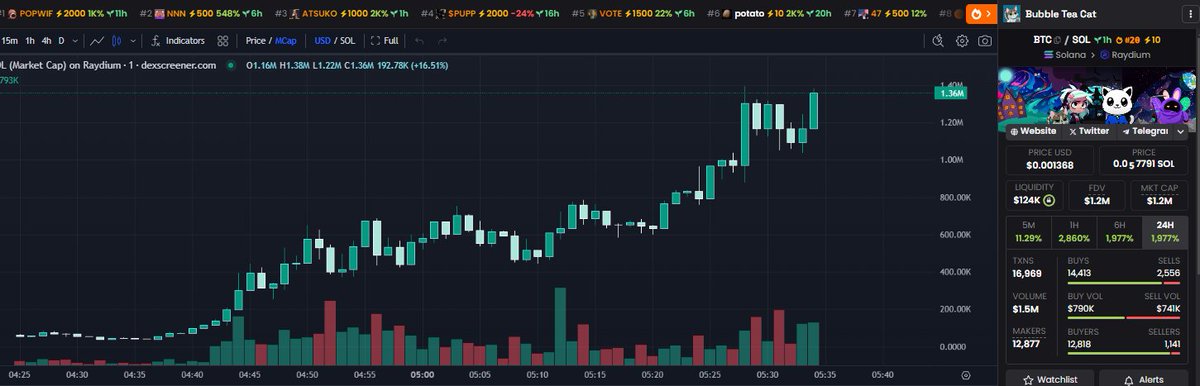Select the 15m timeframe

(x=10, y=41)
